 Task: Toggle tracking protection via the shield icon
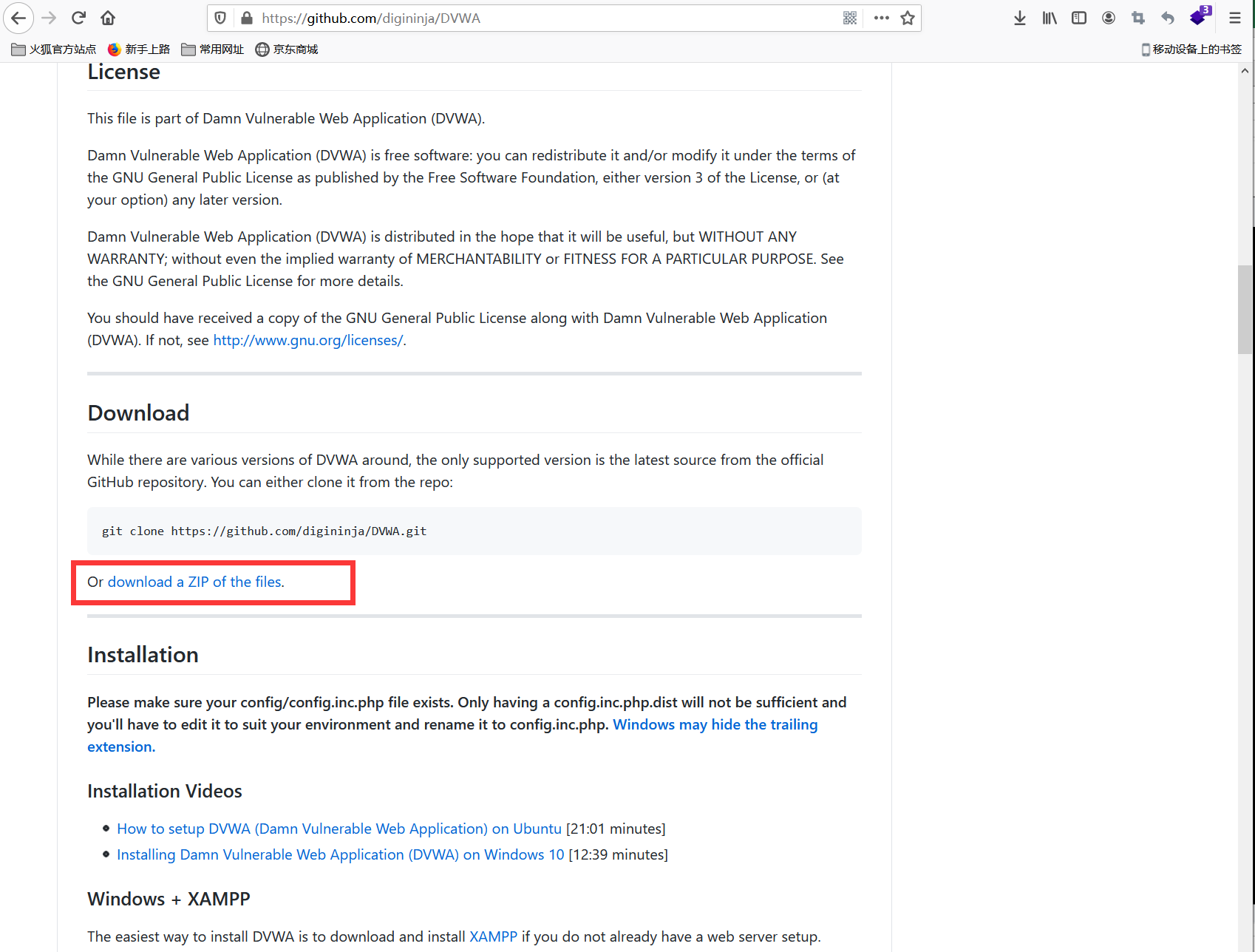220,18
